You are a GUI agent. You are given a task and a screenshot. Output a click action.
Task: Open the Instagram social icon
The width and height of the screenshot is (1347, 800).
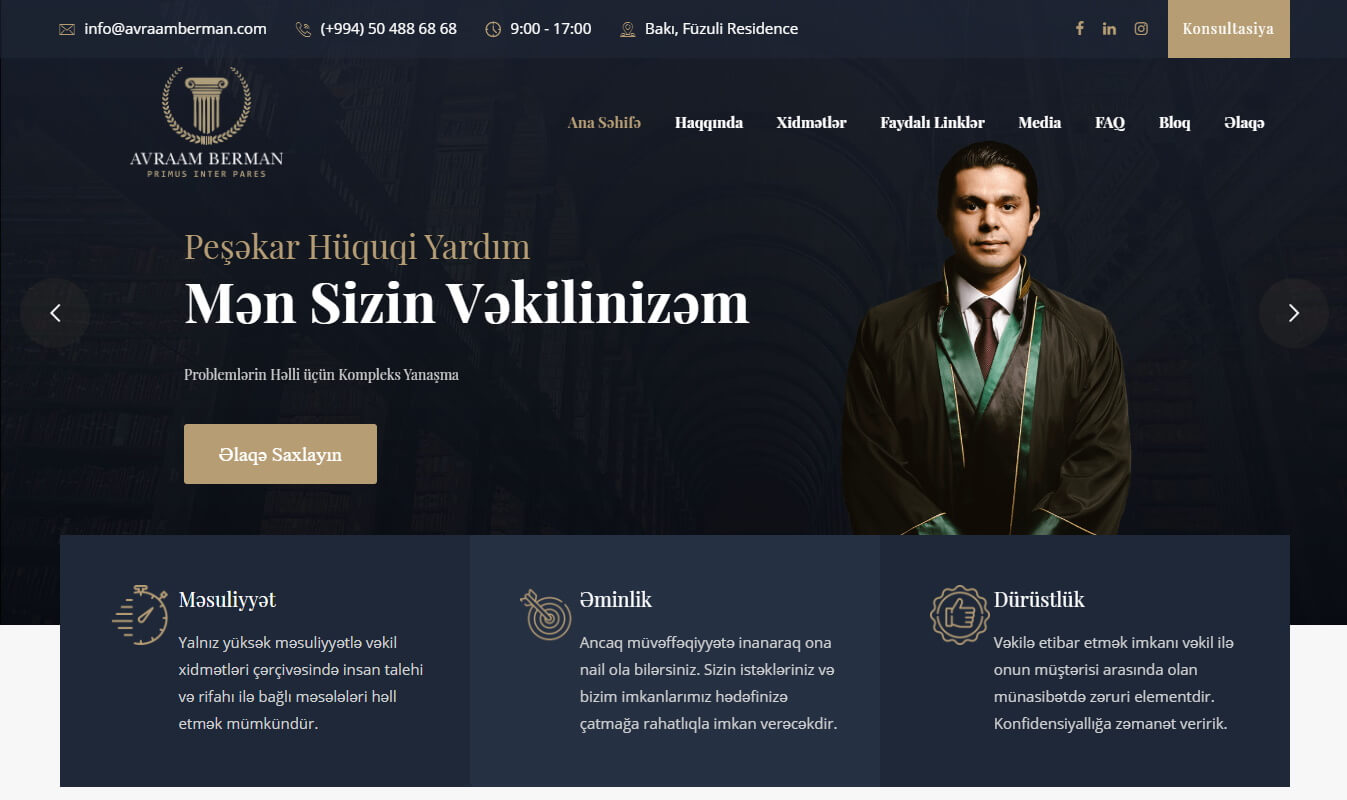(1141, 29)
